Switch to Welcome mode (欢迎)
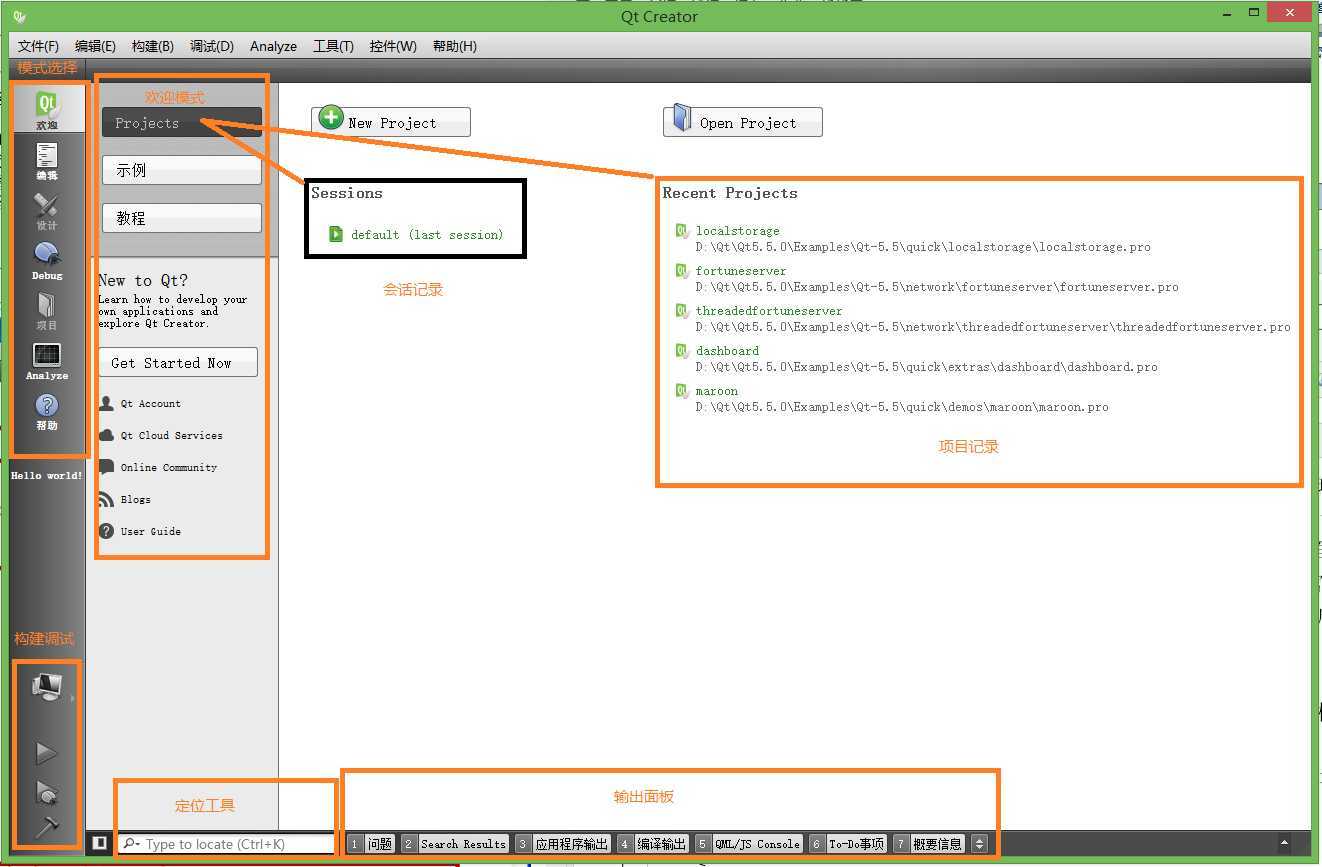The width and height of the screenshot is (1322, 867). point(47,109)
